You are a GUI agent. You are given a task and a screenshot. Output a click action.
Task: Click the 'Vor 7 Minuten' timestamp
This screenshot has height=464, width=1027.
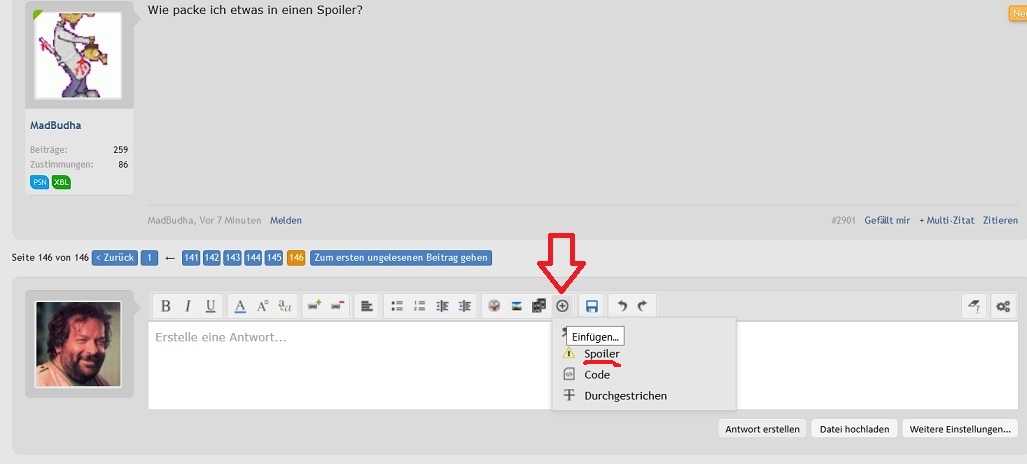pyautogui.click(x=230, y=221)
